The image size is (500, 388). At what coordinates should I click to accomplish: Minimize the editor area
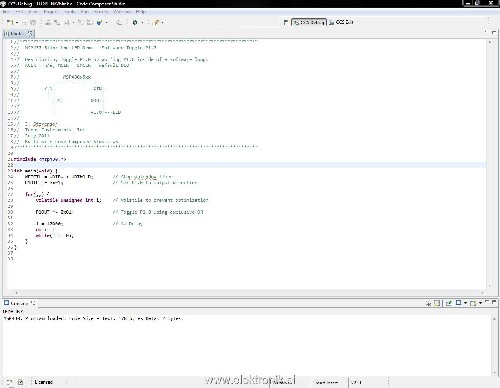485,32
